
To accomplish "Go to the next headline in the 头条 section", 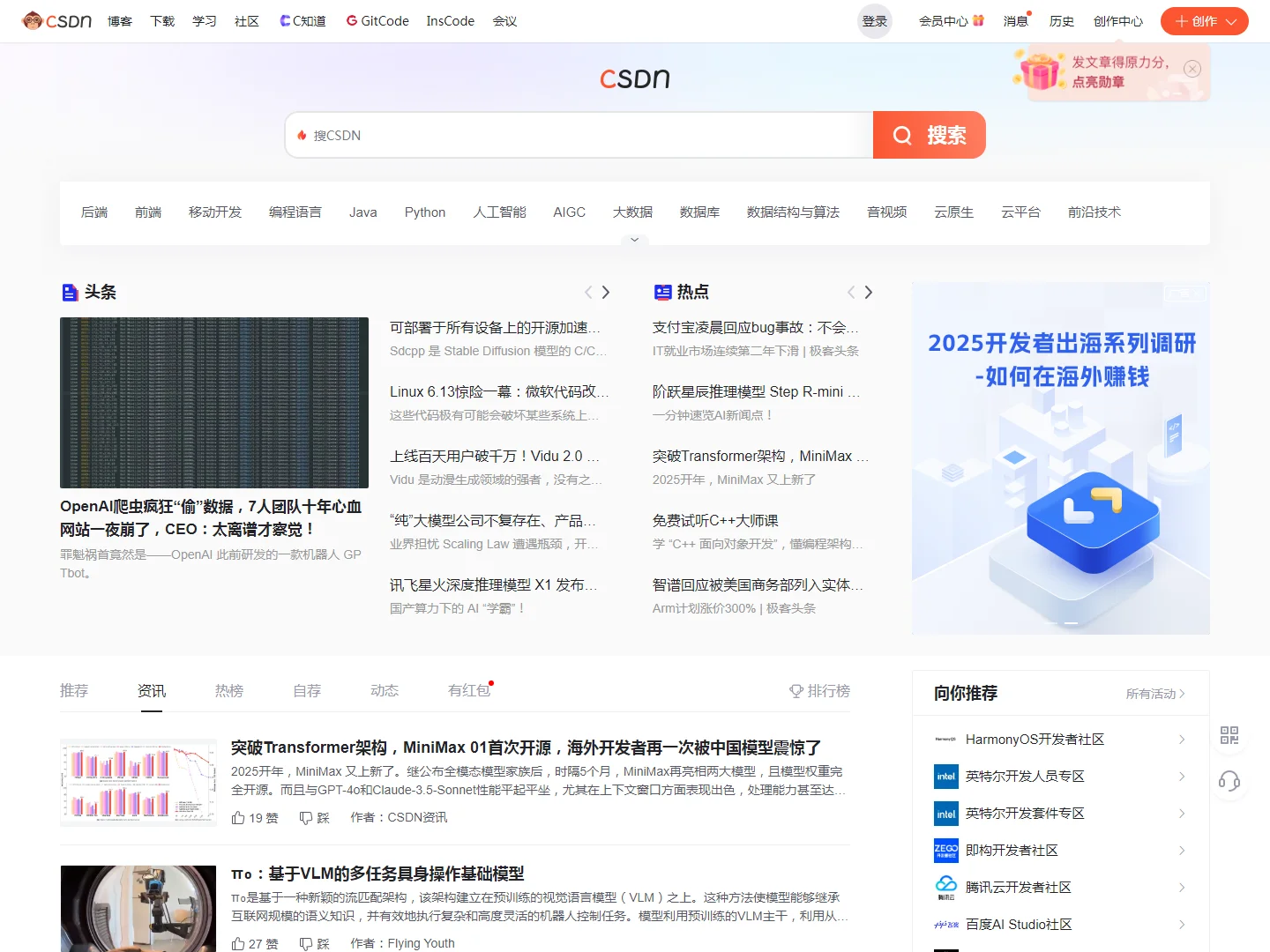I will tap(606, 292).
